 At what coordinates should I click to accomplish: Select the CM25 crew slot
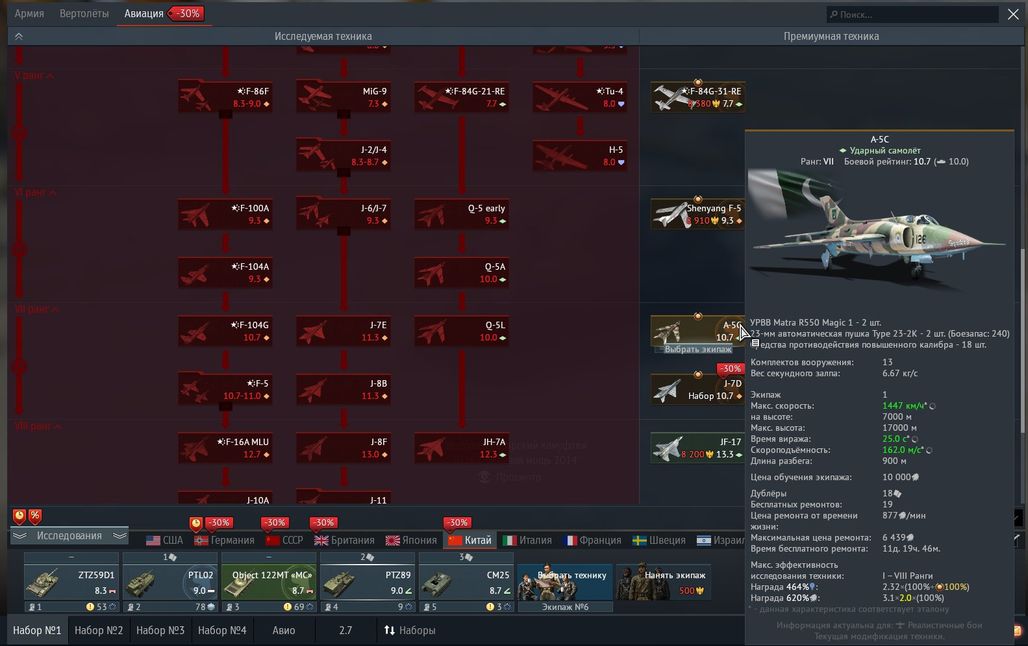pos(466,582)
